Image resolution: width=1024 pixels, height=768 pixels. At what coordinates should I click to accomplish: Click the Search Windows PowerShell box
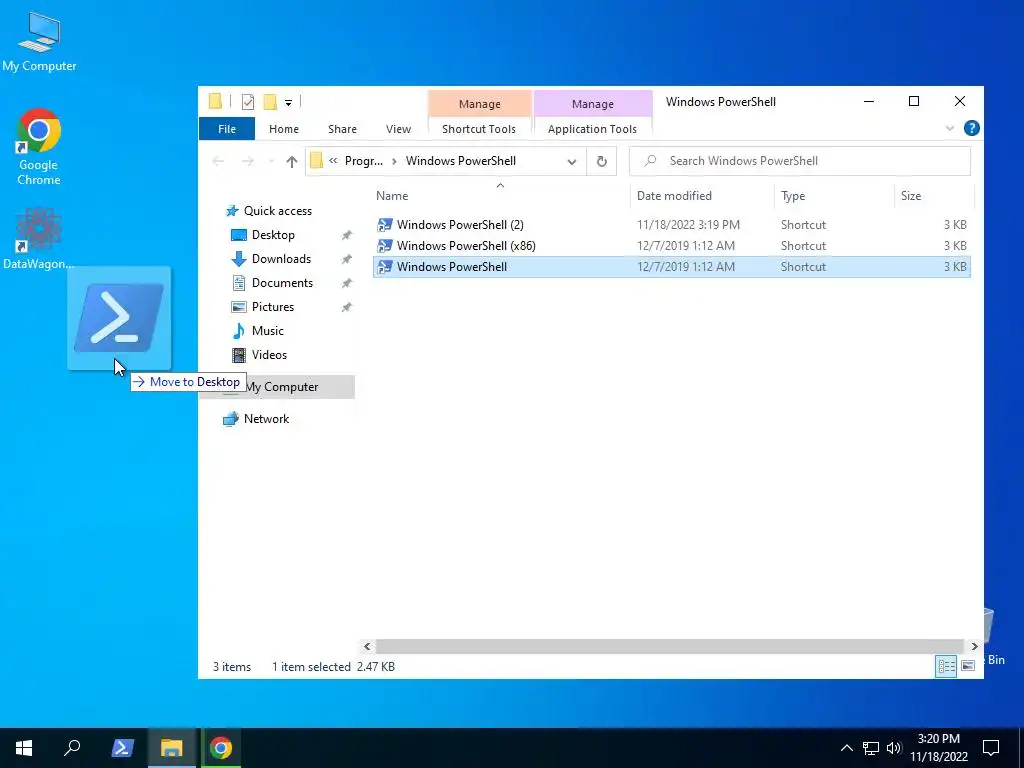[x=800, y=161]
